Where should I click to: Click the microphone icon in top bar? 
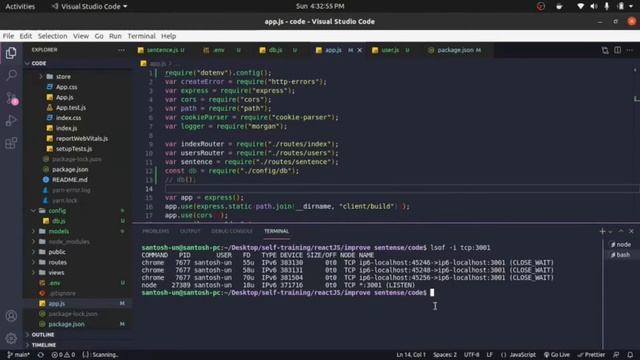pyautogui.click(x=607, y=6)
